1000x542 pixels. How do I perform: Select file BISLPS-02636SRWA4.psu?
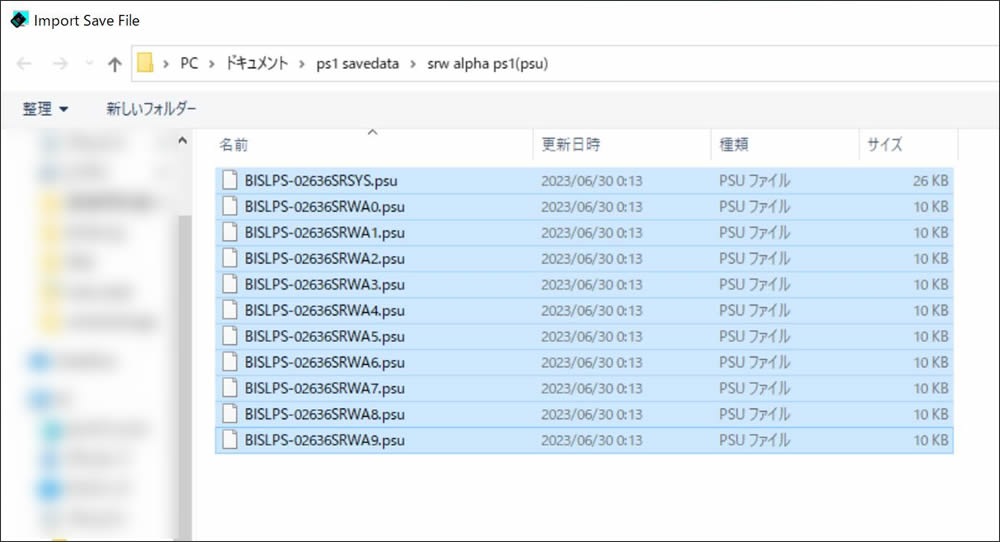[x=584, y=311]
